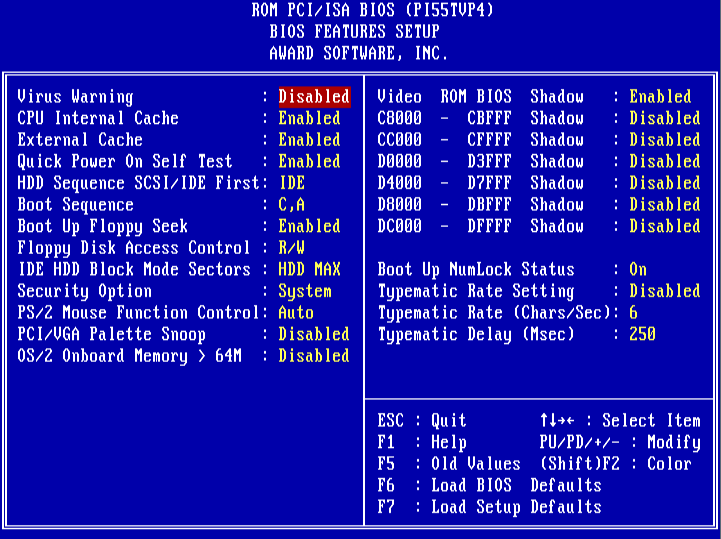Screen dimensions: 721x539
Task: Click the Typematic Rate (Chars/Sec) label
Action: click(494, 313)
